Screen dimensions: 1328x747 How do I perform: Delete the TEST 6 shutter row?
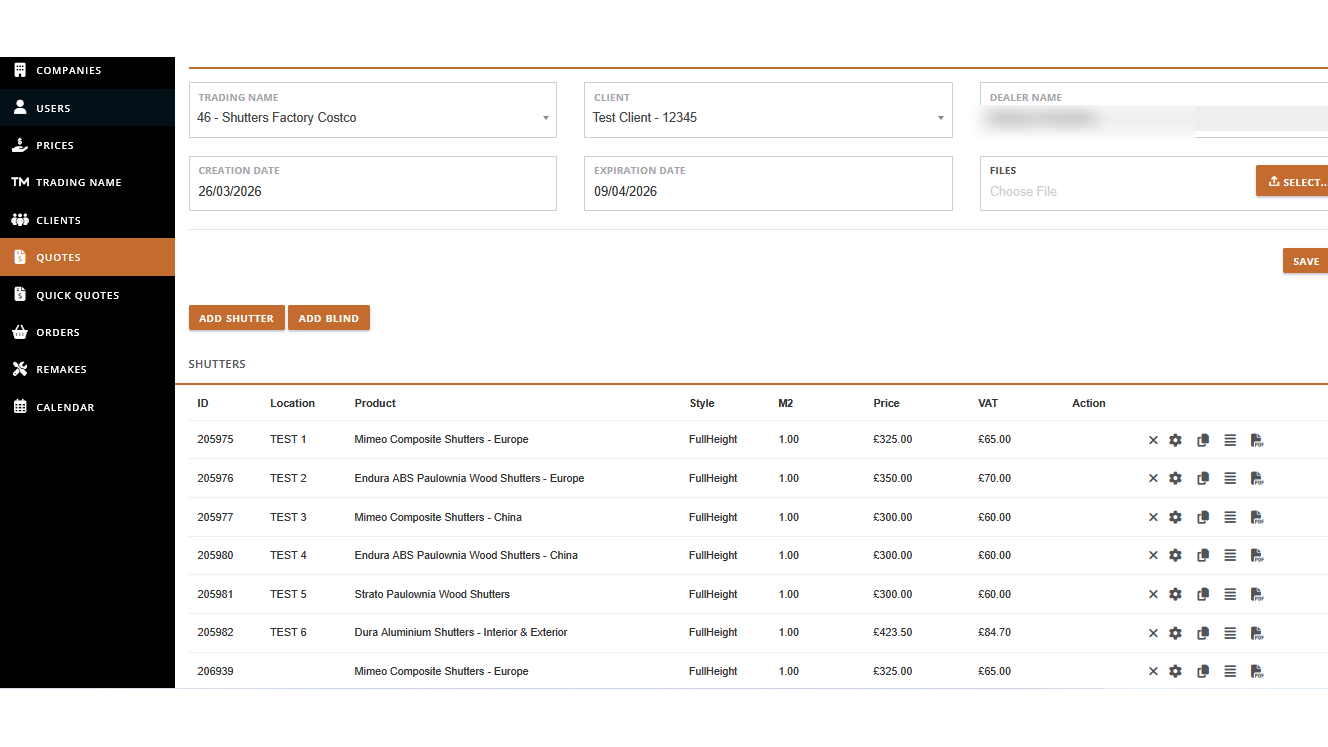tap(1153, 633)
